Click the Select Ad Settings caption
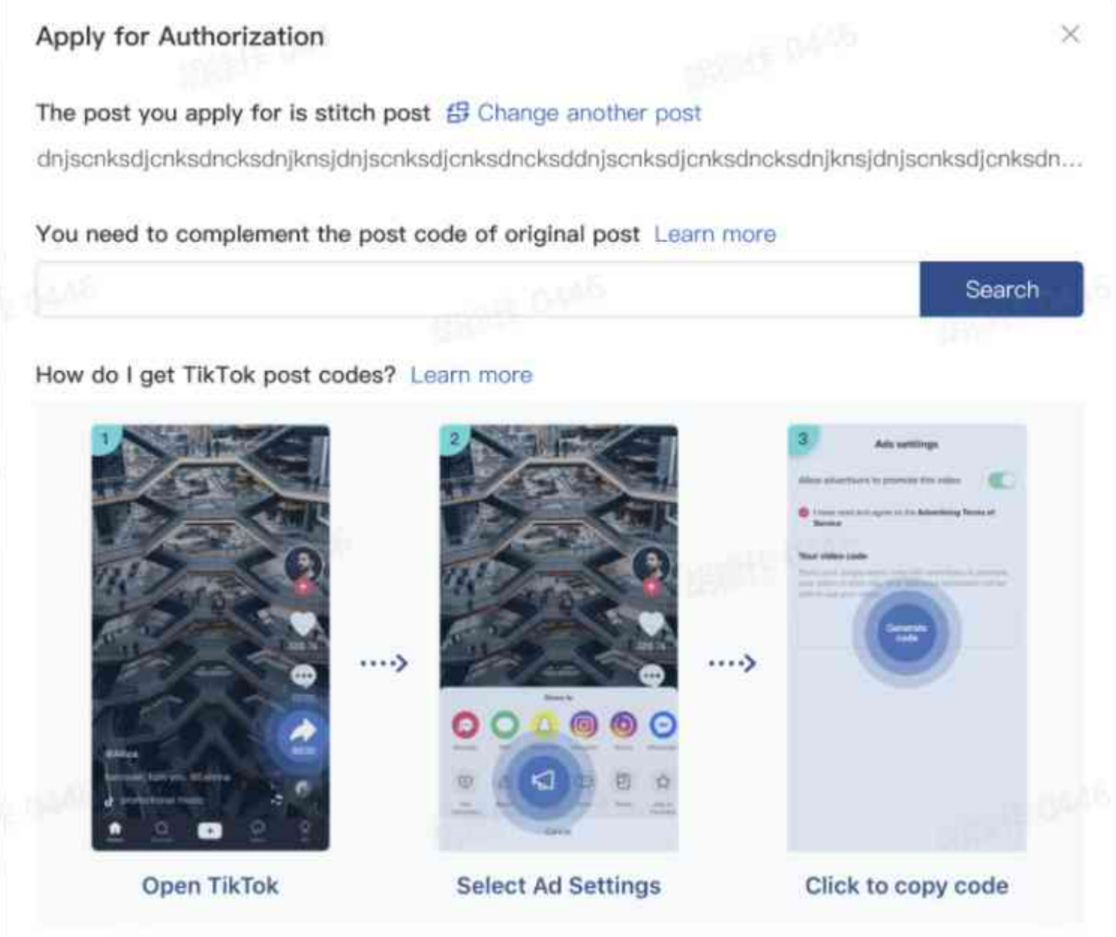This screenshot has width=1116, height=937. 559,886
